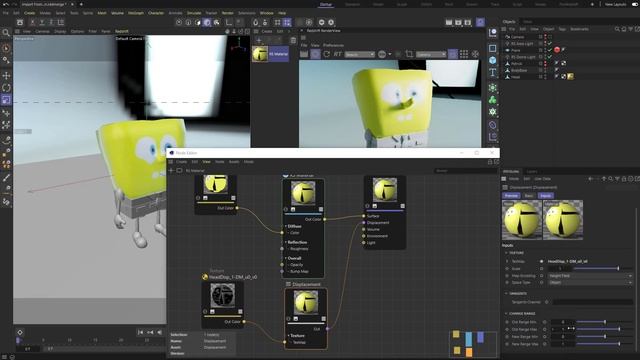The width and height of the screenshot is (640, 360).
Task: Click the highlighted quad layout icon in top toolbar
Action: [x=287, y=22]
